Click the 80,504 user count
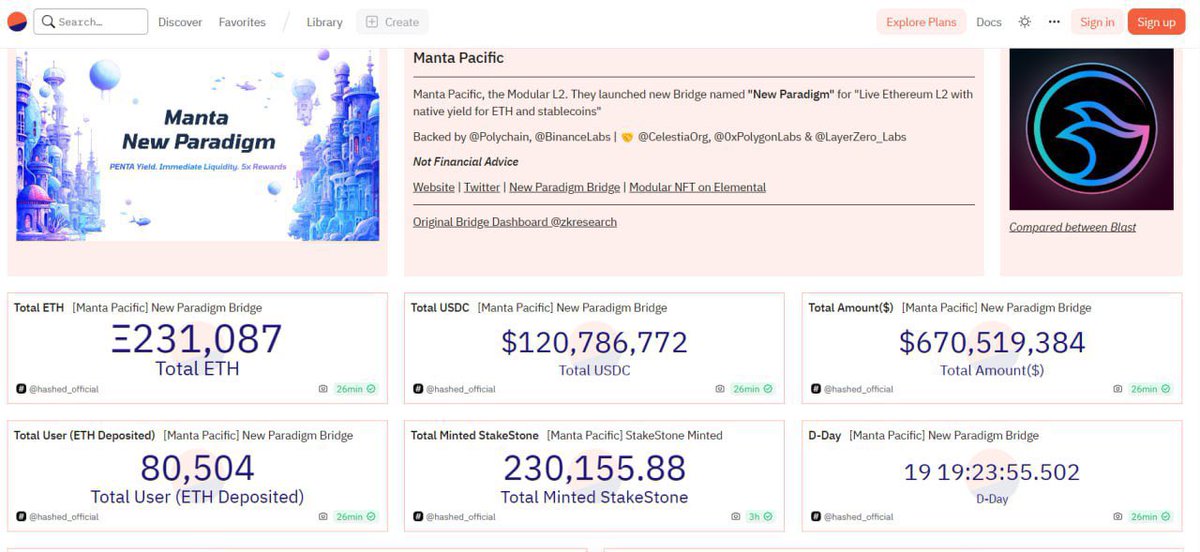Screen dimensions: 1200x552 pyautogui.click(x=197, y=468)
